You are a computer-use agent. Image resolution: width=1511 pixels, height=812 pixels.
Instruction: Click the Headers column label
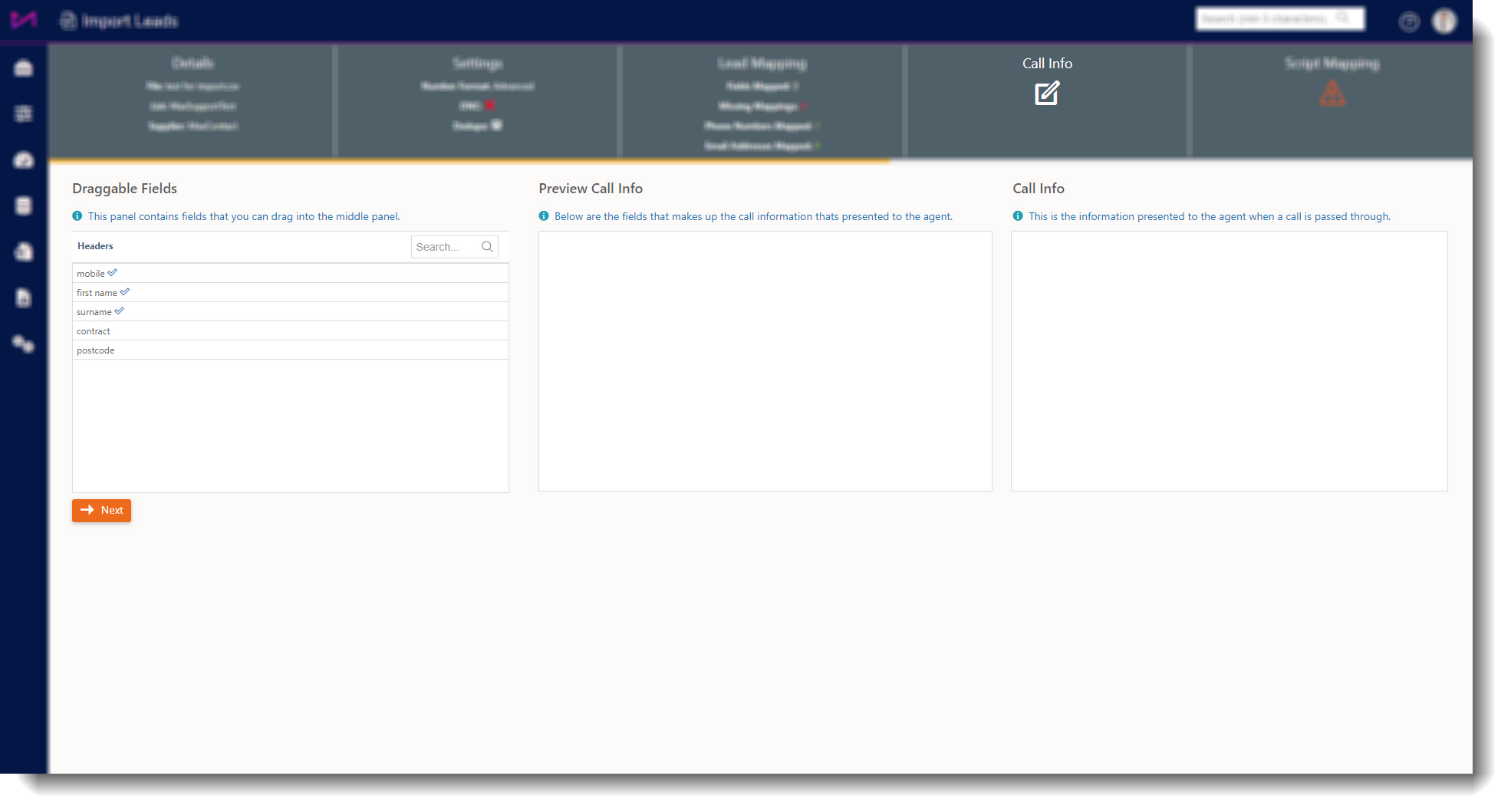click(x=95, y=246)
